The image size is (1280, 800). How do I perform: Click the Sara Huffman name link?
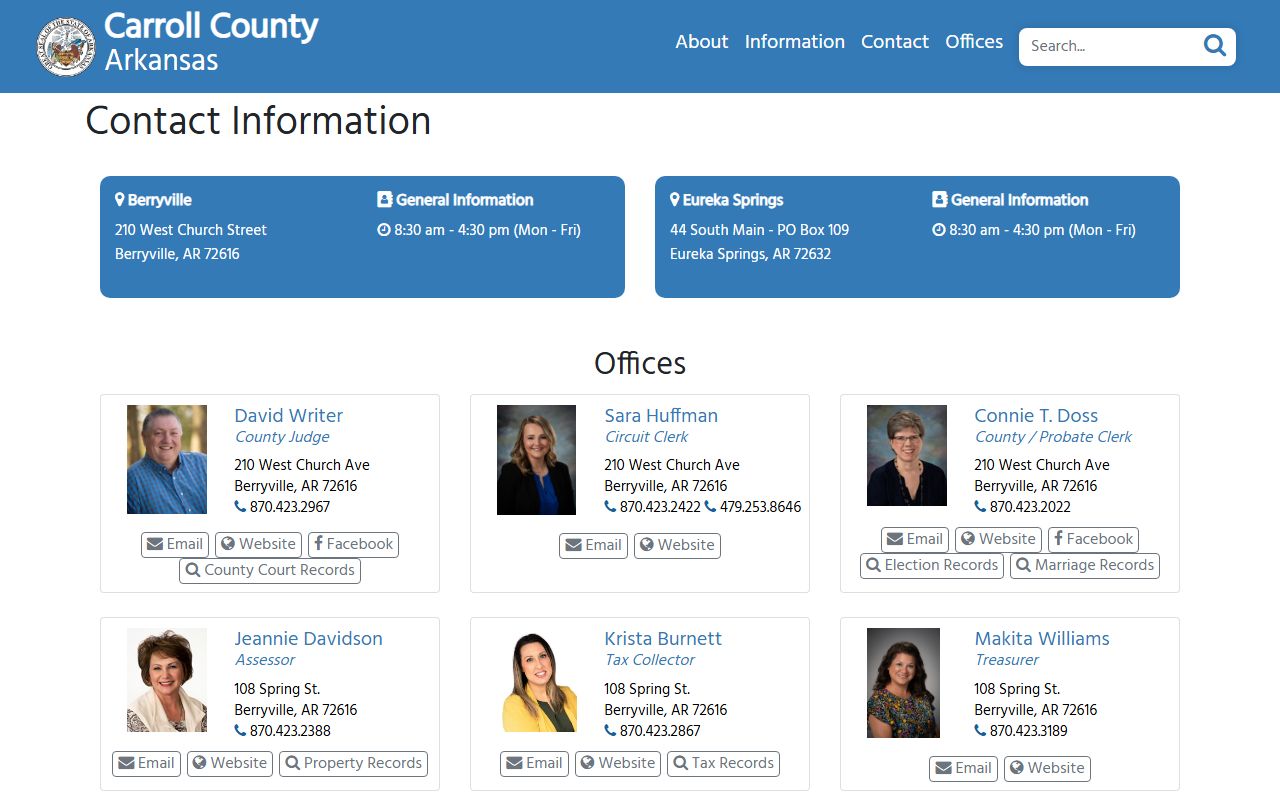point(661,416)
